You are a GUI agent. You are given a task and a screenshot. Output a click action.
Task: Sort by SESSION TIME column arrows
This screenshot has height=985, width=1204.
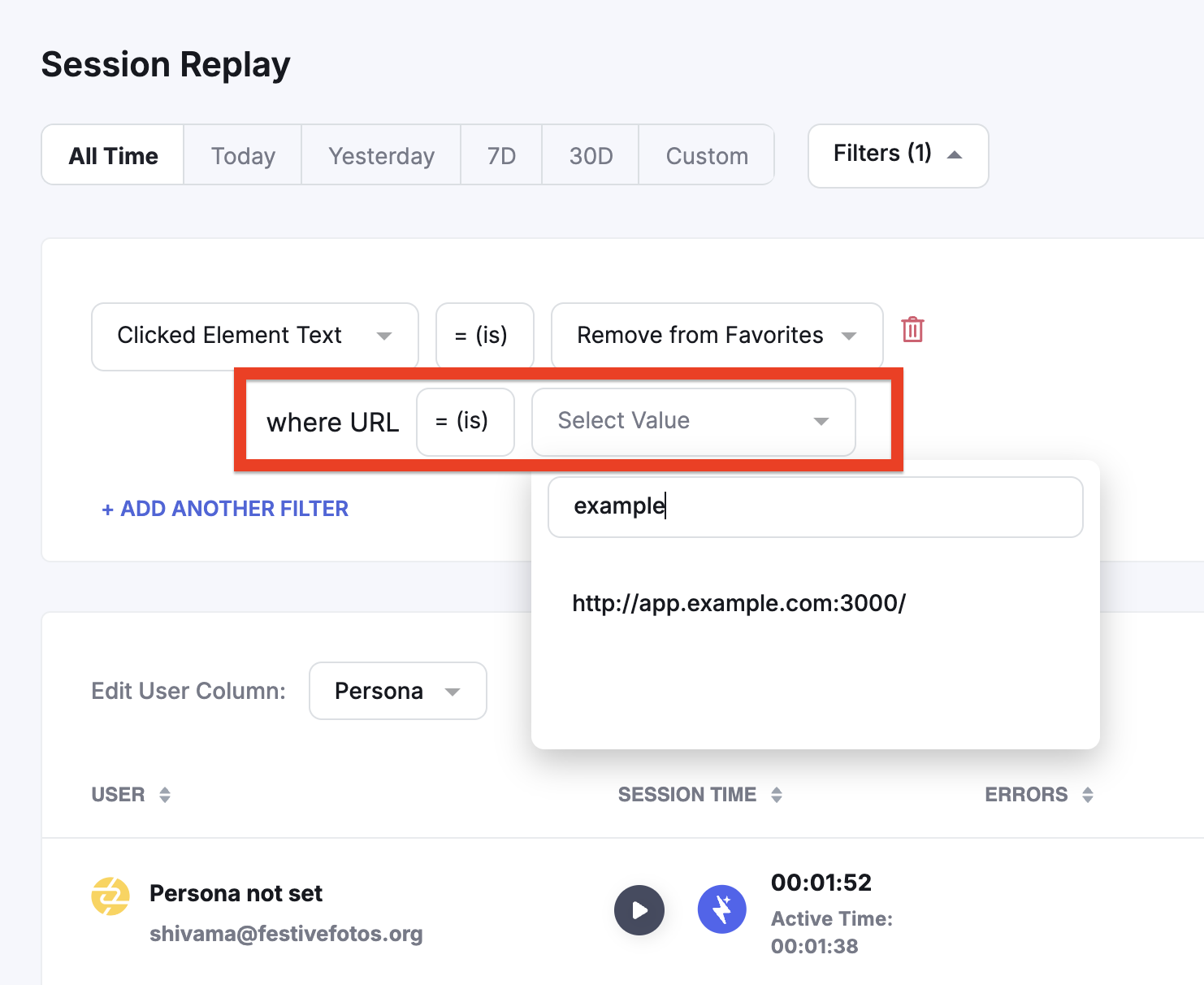pyautogui.click(x=777, y=795)
